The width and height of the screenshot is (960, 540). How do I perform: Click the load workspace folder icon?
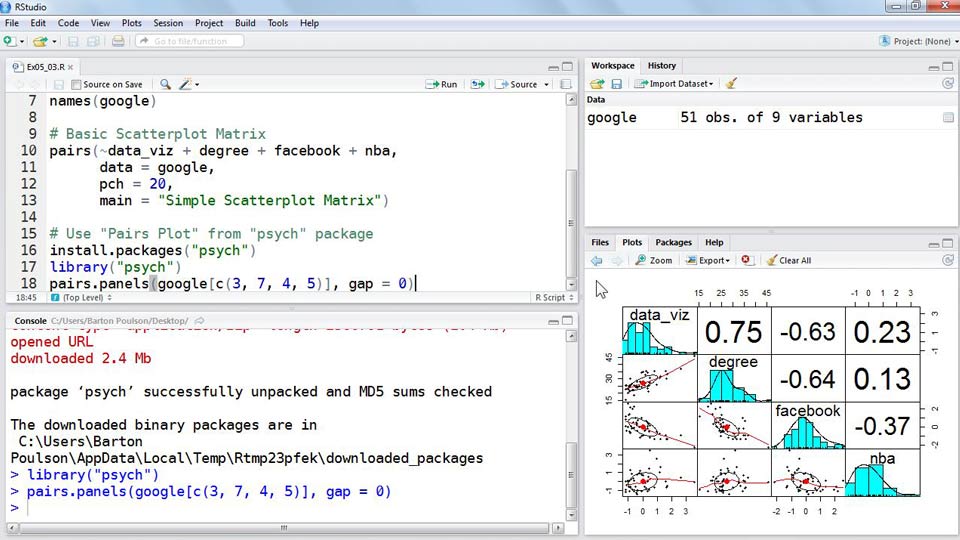coord(597,84)
